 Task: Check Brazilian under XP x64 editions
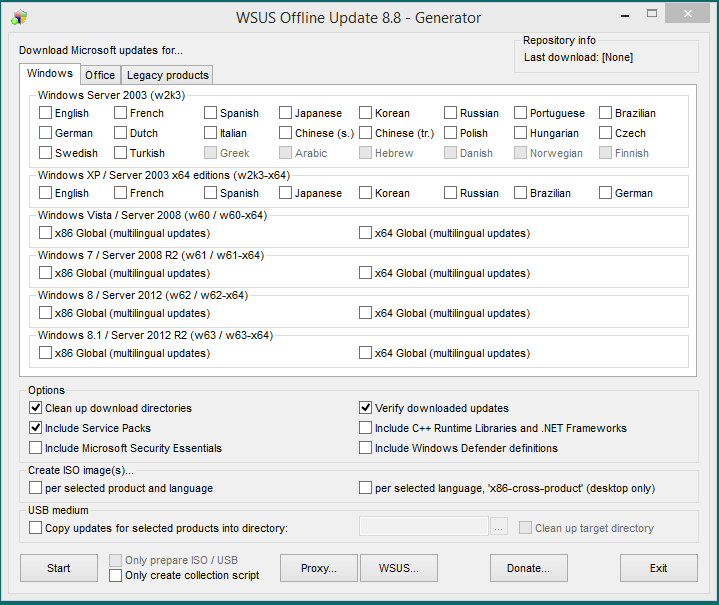point(520,193)
